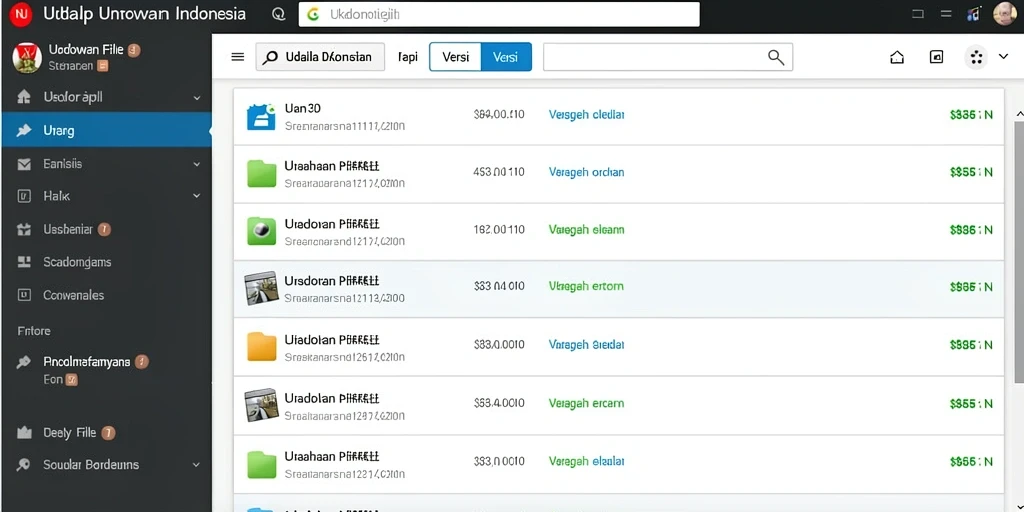Click the square panel icon beside home
This screenshot has height=512, width=1024.
936,57
